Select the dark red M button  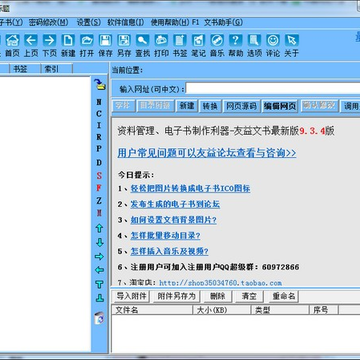click(99, 213)
